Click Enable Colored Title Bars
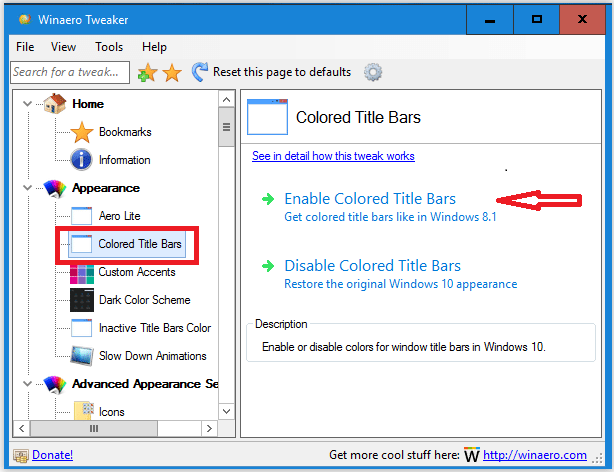614x472 pixels. (370, 199)
